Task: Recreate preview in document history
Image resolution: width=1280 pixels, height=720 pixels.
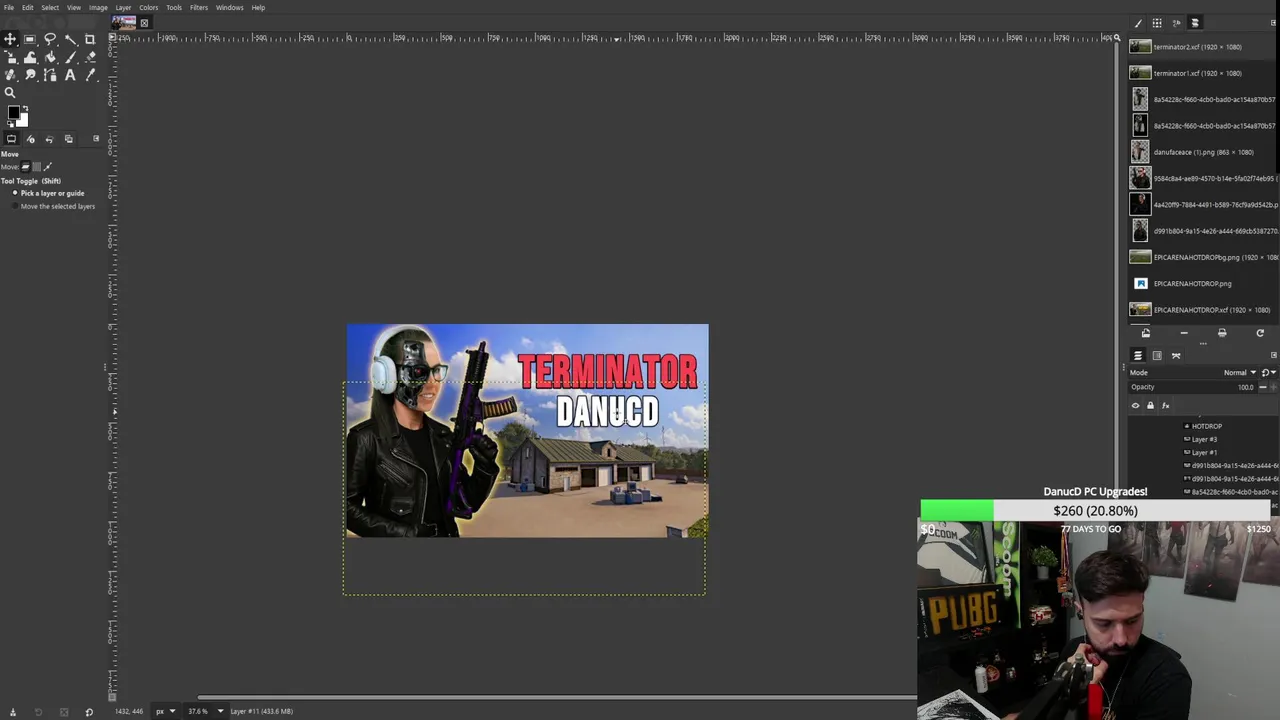Action: point(1260,333)
